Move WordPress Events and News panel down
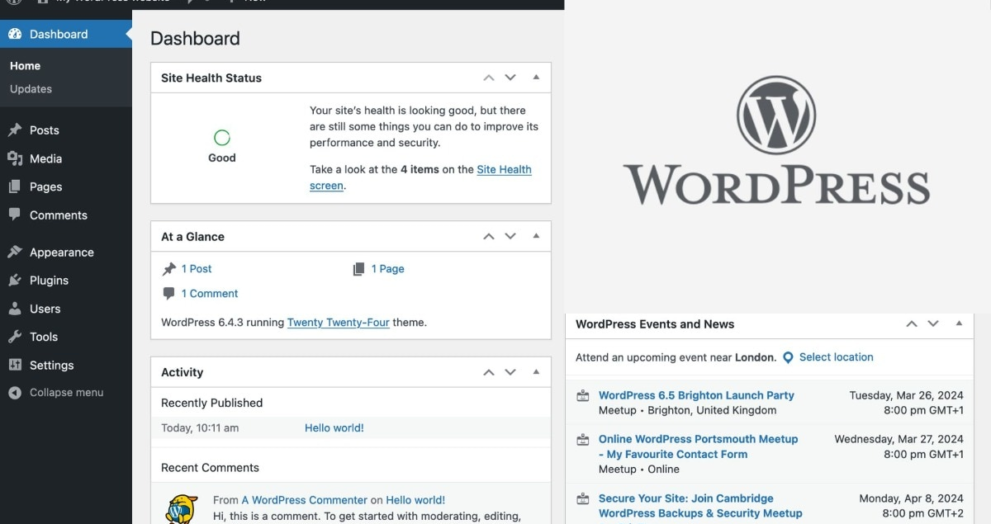 point(933,324)
